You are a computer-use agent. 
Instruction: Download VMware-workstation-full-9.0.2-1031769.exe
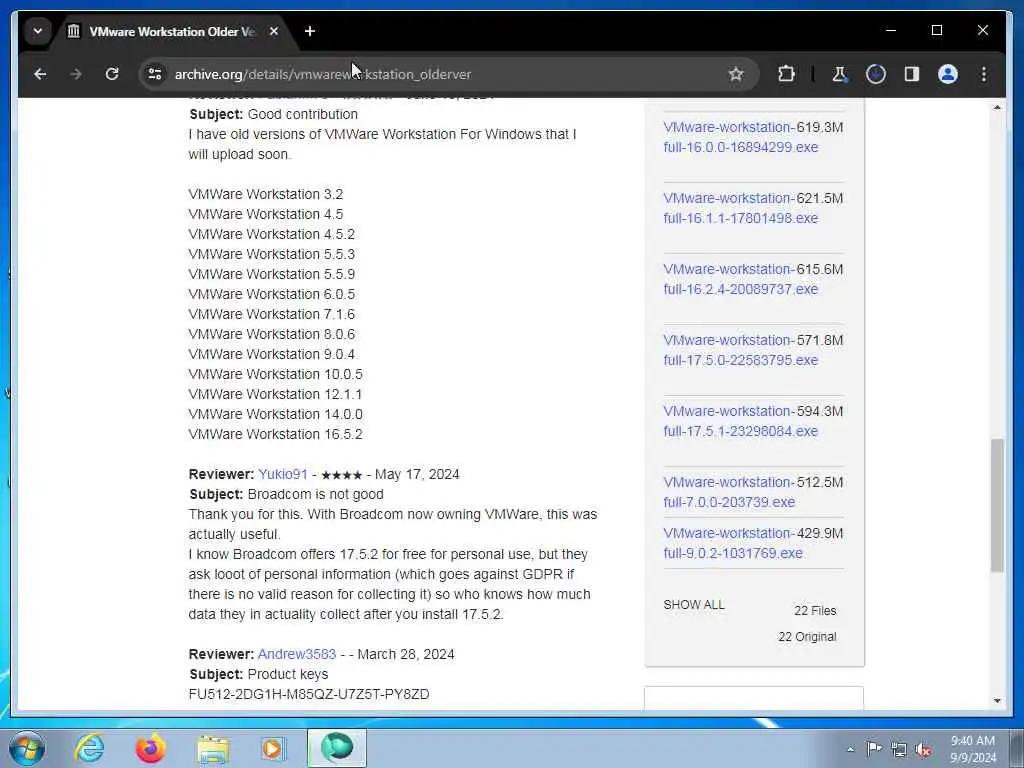(733, 543)
